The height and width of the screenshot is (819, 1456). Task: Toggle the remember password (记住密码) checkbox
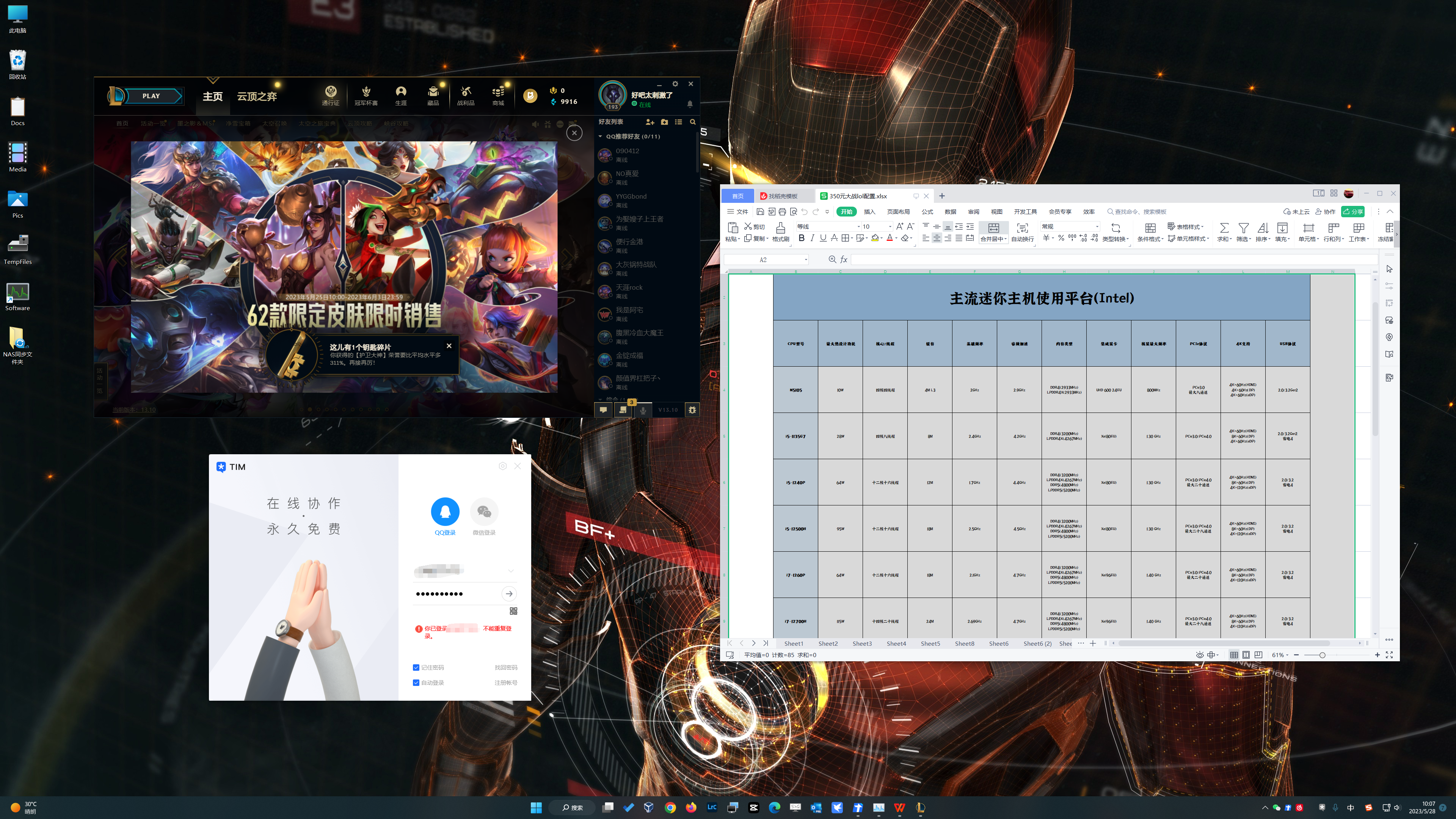(416, 667)
